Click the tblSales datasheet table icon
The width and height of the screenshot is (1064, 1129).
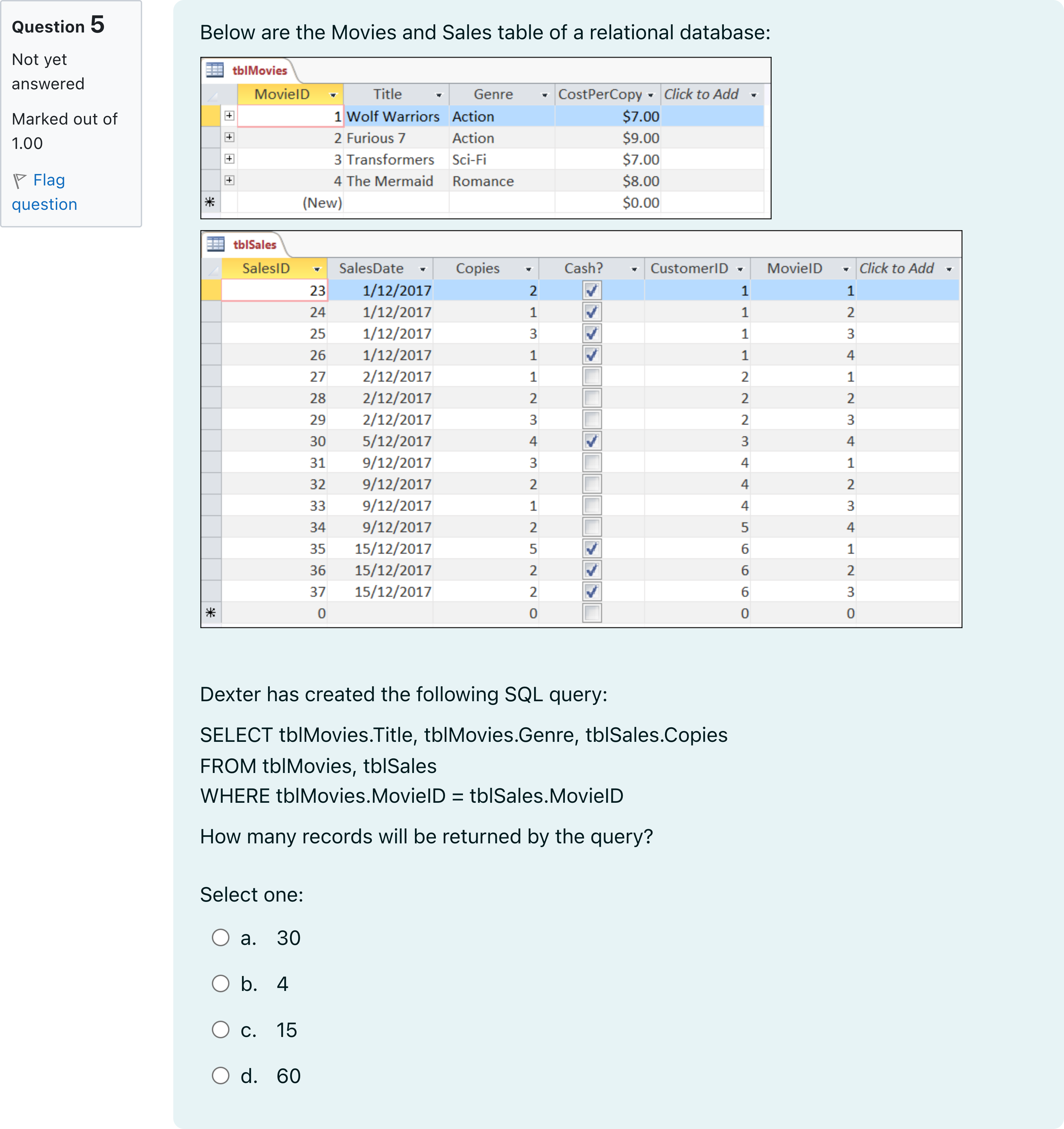pos(215,244)
